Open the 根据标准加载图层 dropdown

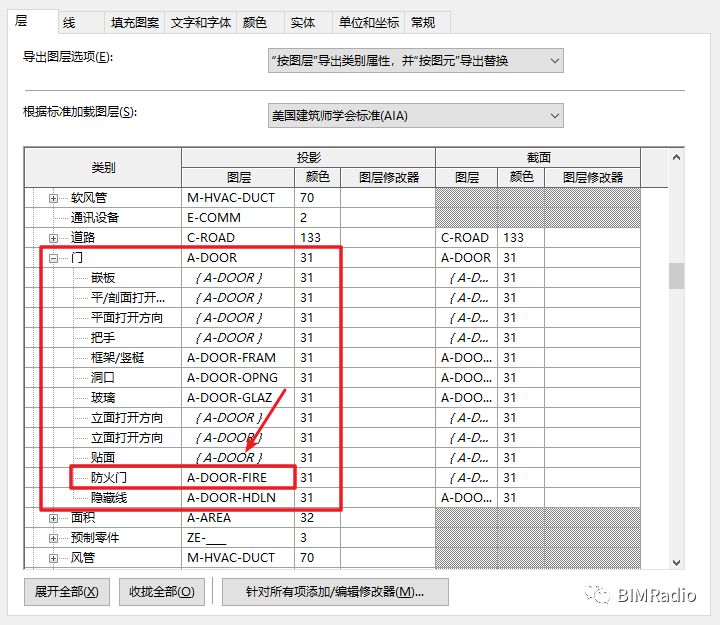(x=416, y=116)
